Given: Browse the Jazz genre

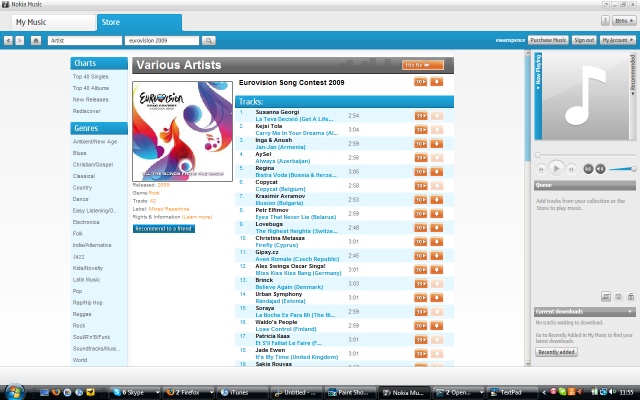Looking at the screenshot, I should coord(78,256).
